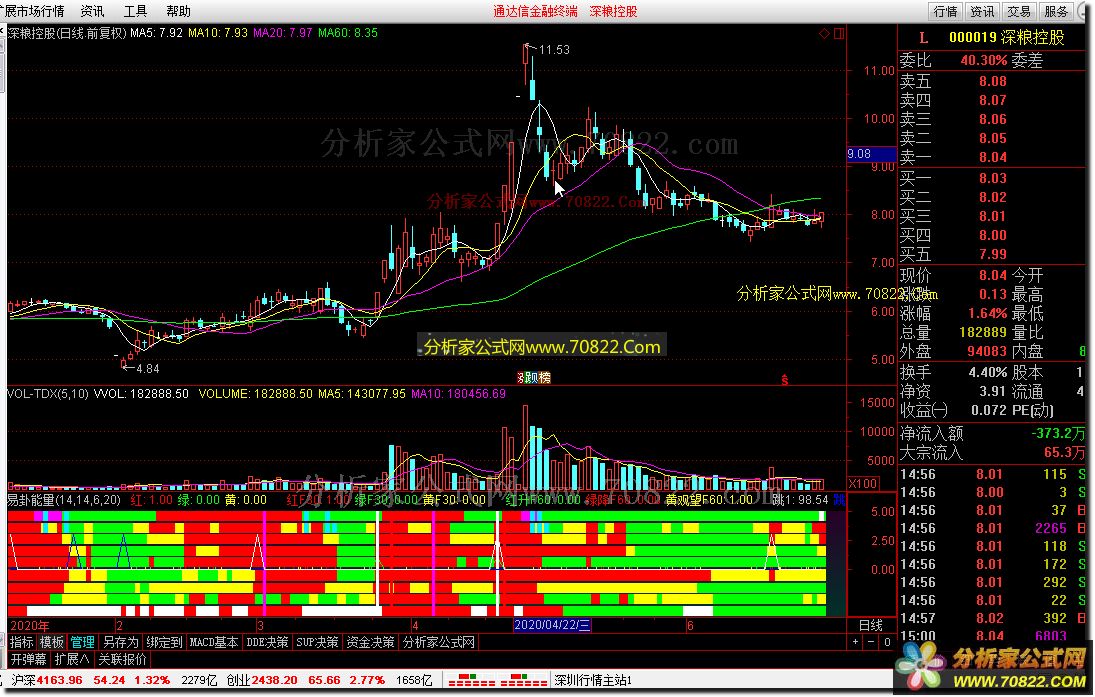Viewport: 1095px width, 697px height.
Task: Click the split-window icon beside the diamond
Action: pos(839,34)
